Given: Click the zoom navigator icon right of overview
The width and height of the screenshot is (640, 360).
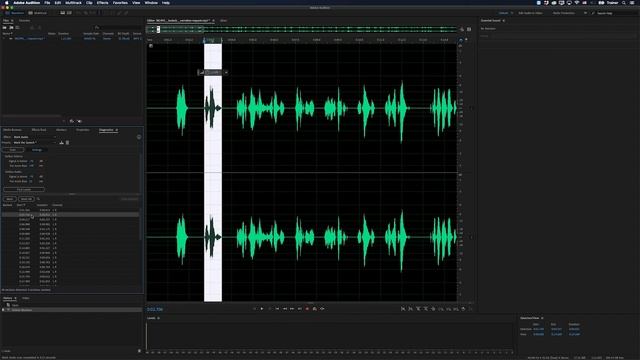Looking at the screenshot, I should [x=462, y=29].
